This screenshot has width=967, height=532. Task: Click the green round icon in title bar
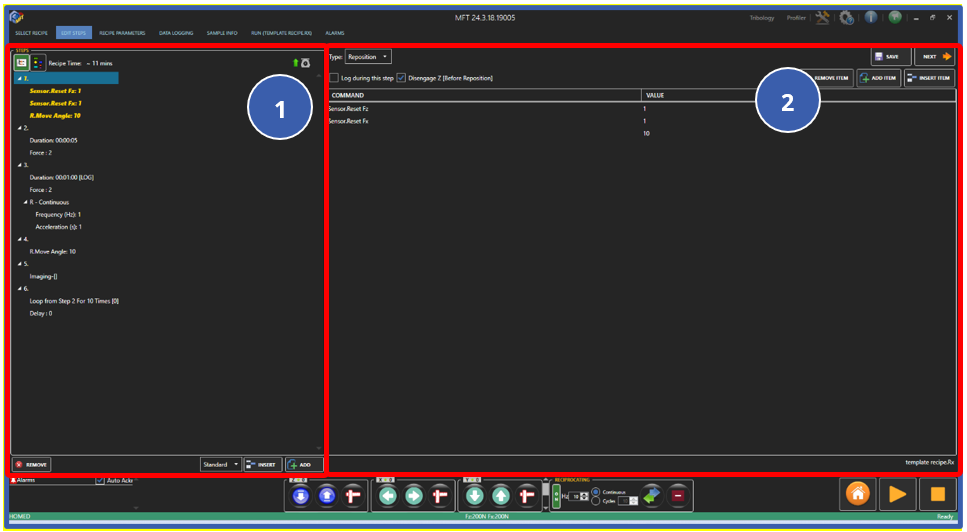click(x=895, y=17)
